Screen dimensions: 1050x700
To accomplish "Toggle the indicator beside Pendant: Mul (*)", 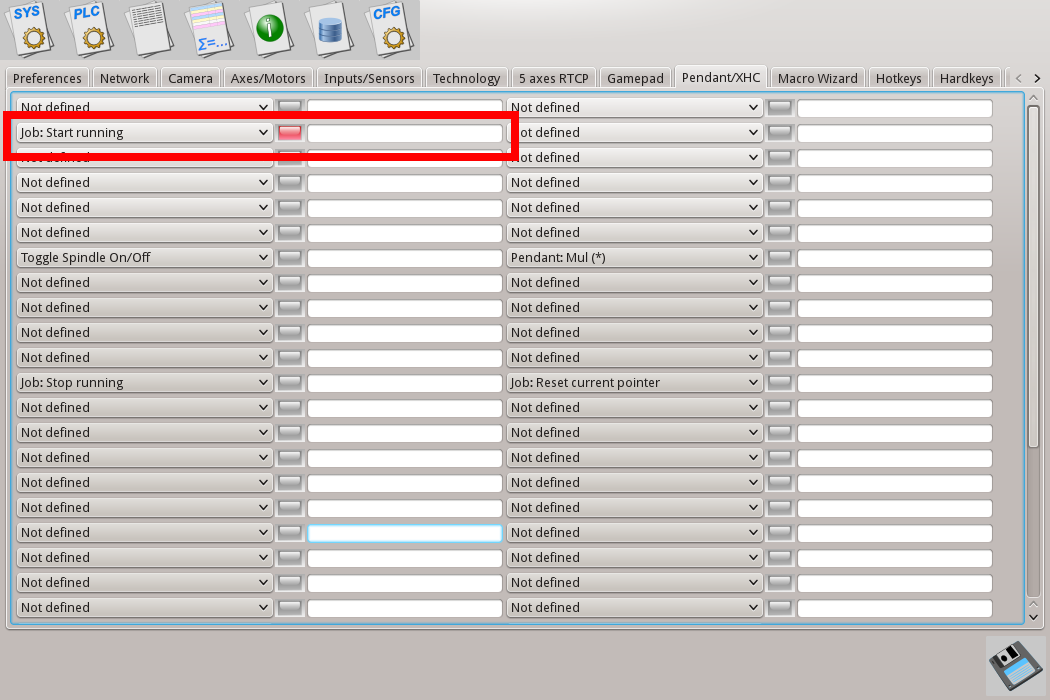I will pyautogui.click(x=780, y=257).
